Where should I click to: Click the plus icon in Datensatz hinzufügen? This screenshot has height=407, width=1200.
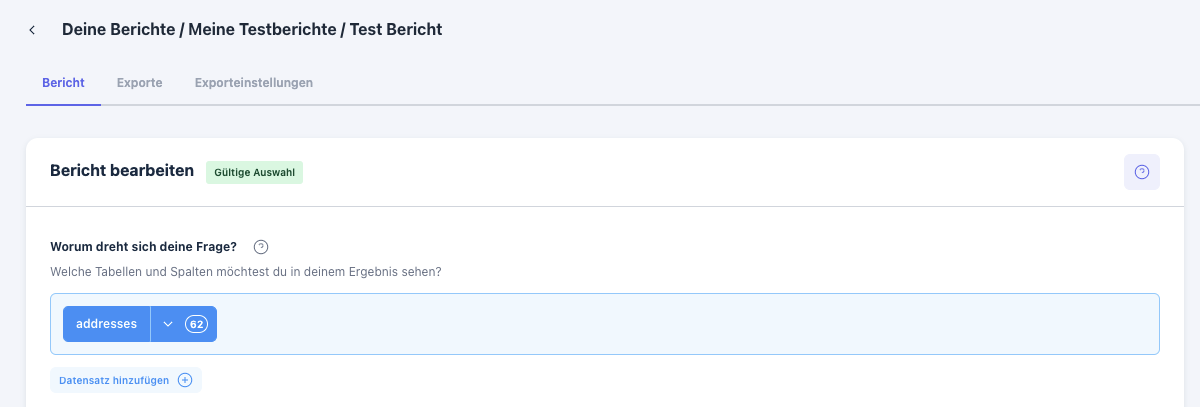184,380
